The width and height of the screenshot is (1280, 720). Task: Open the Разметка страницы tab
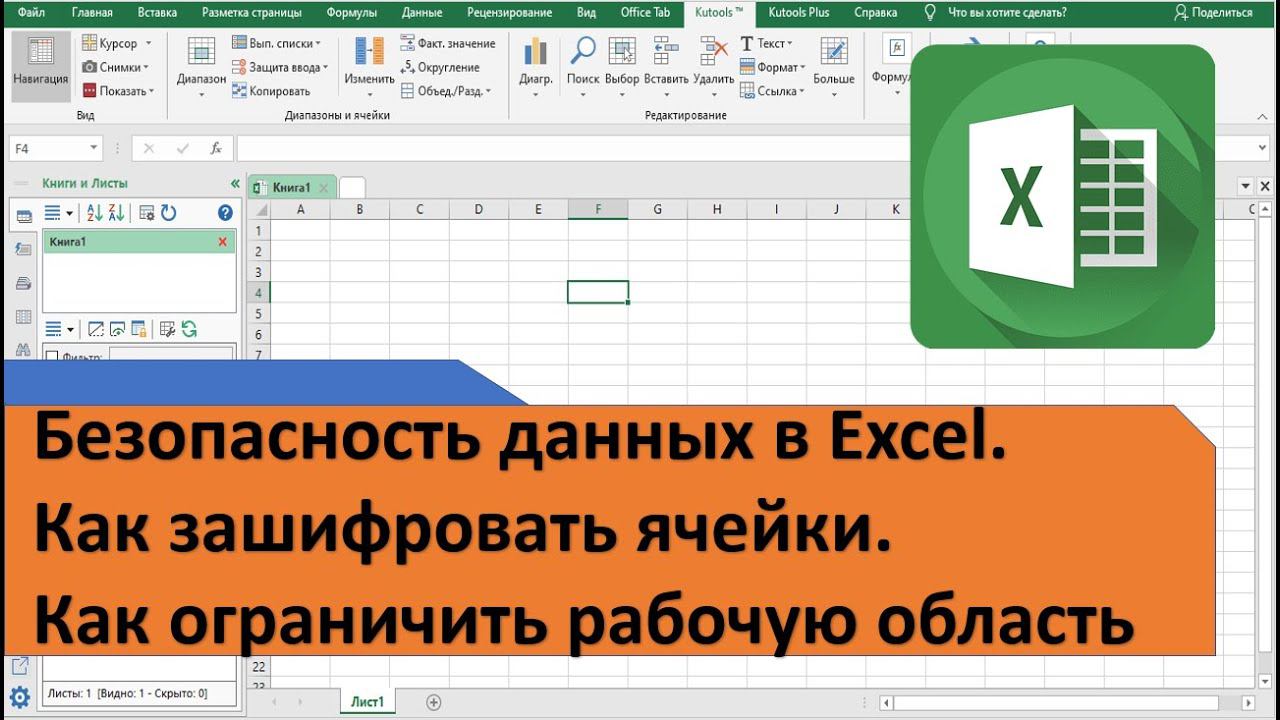253,13
